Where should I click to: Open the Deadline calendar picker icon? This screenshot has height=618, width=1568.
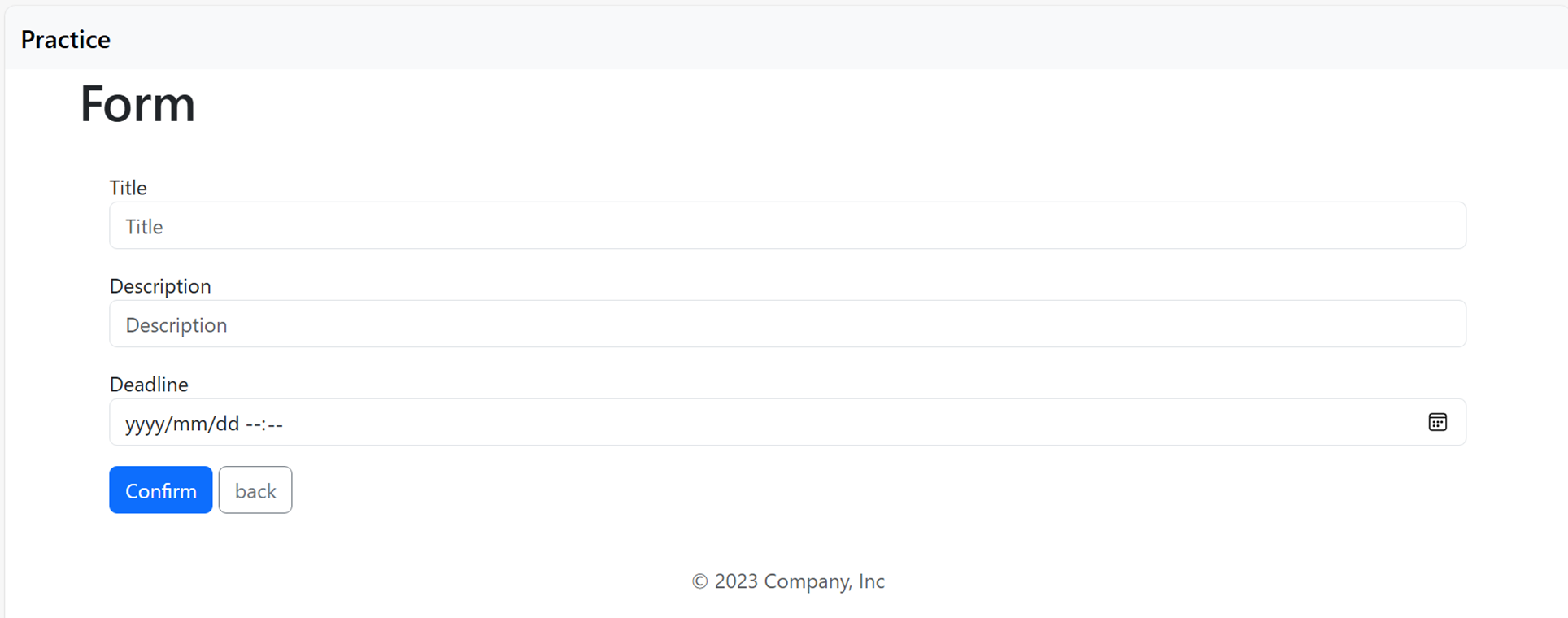click(x=1437, y=422)
